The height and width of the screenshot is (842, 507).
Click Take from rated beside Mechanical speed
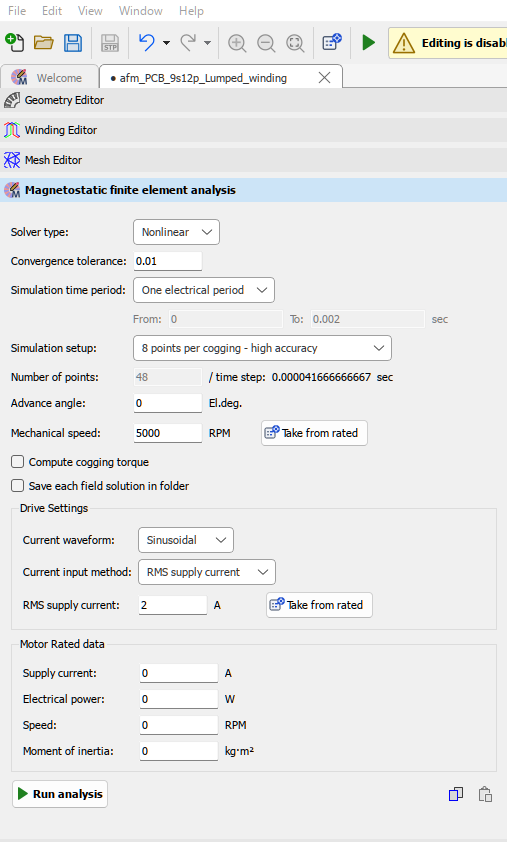(314, 433)
